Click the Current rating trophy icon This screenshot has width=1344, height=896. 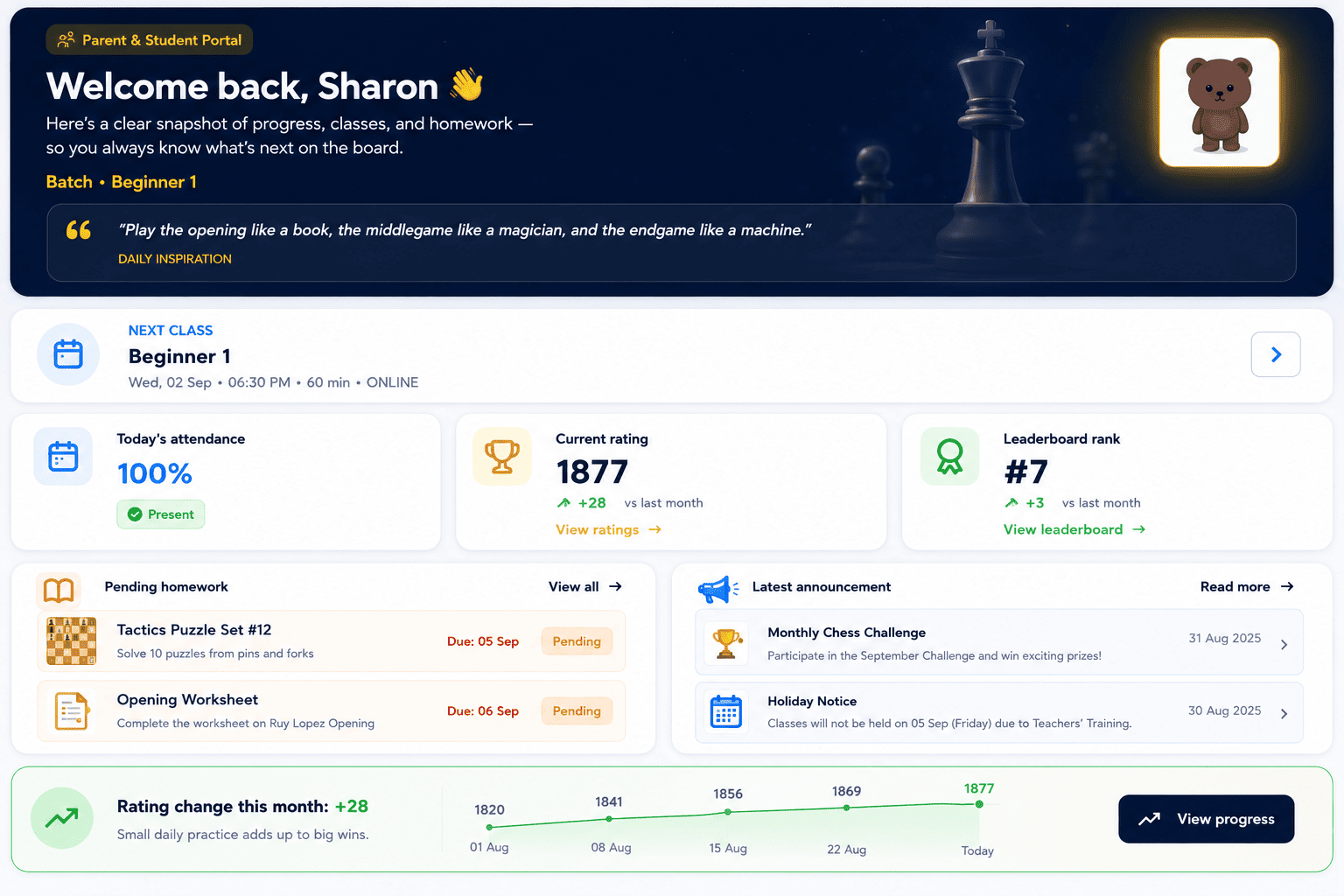point(502,457)
